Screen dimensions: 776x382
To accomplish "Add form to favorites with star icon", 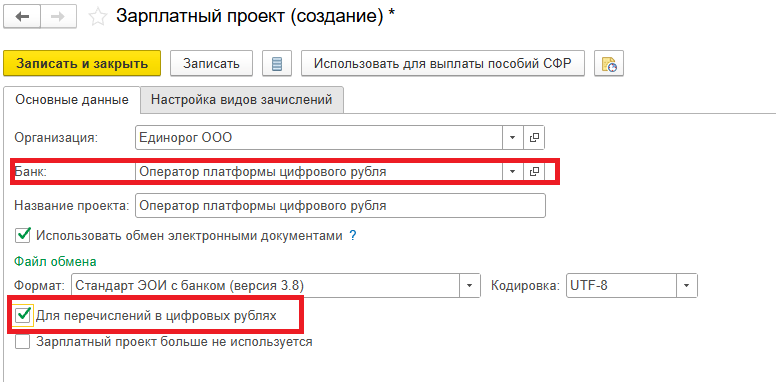I will click(97, 17).
